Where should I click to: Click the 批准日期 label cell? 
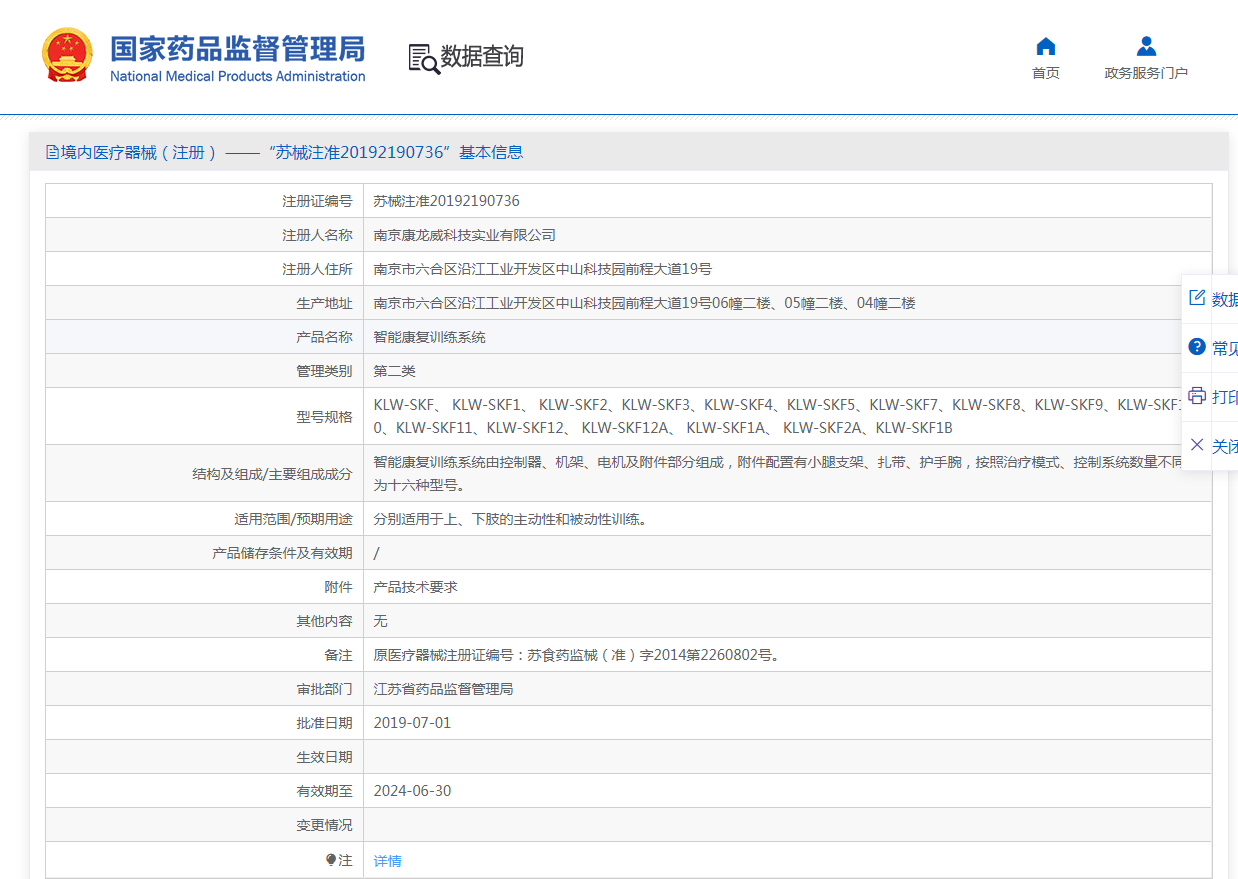(204, 723)
